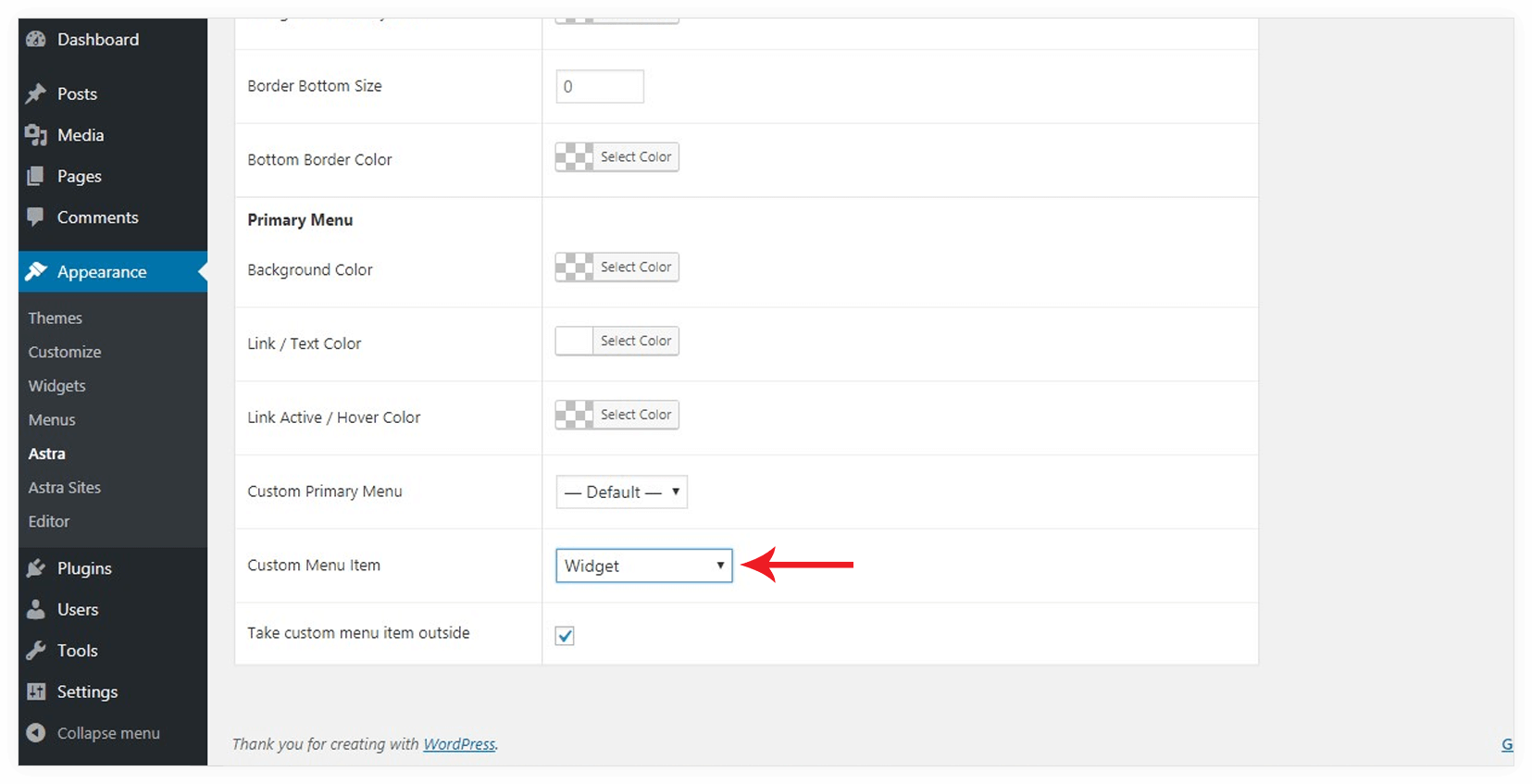
Task: Go to Widgets submenu item
Action: coord(57,386)
